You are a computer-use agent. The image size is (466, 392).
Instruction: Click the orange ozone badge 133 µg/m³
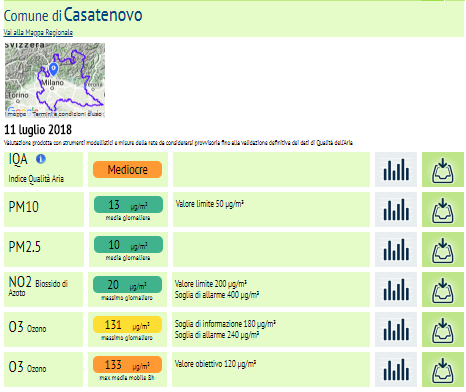tap(127, 365)
